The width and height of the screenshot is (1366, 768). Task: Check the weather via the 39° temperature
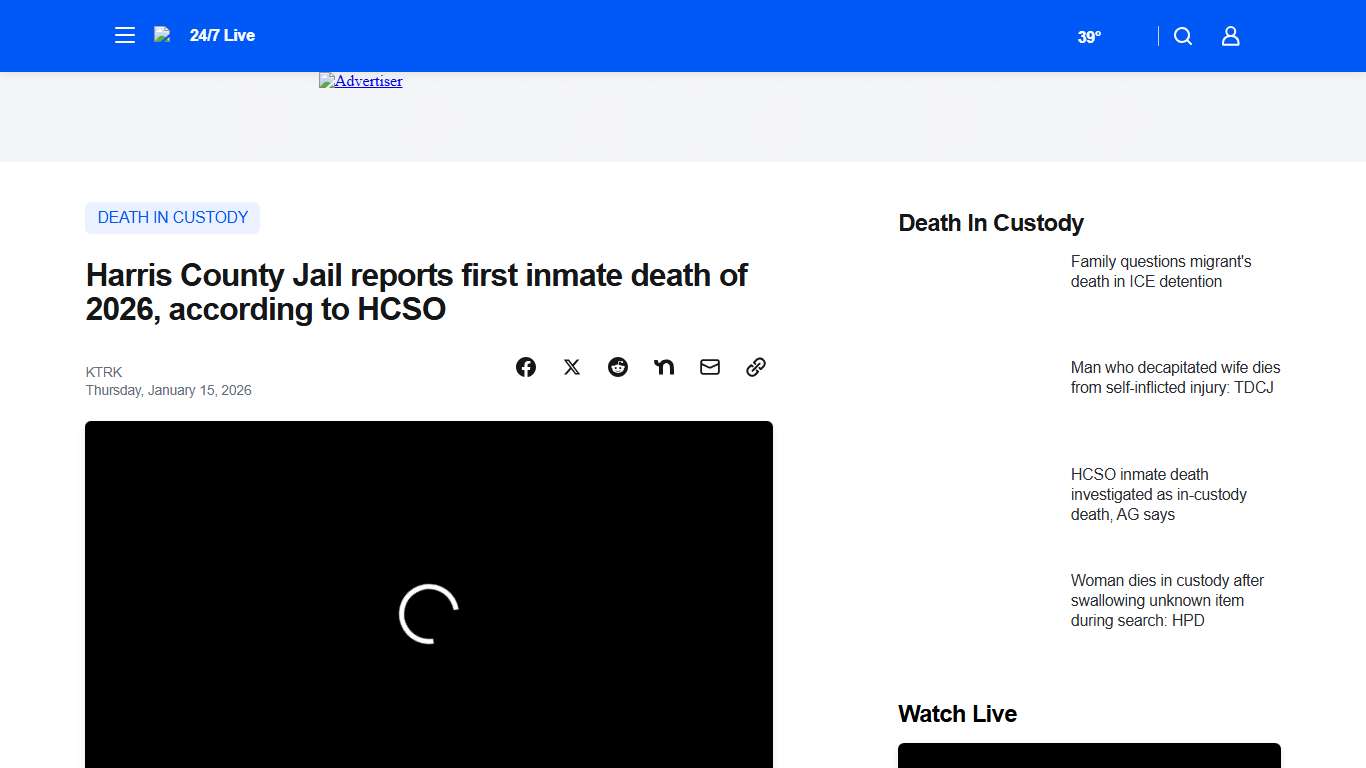[1089, 37]
